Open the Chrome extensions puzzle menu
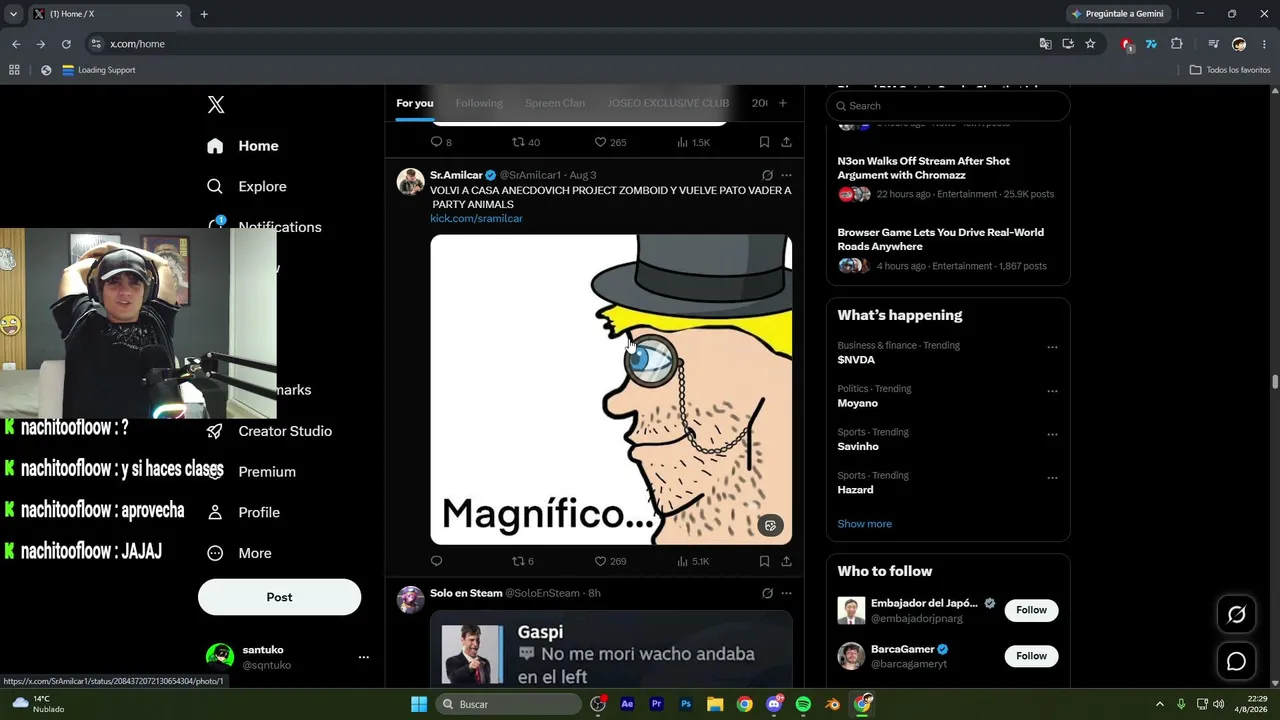1280x720 pixels. pos(1176,44)
